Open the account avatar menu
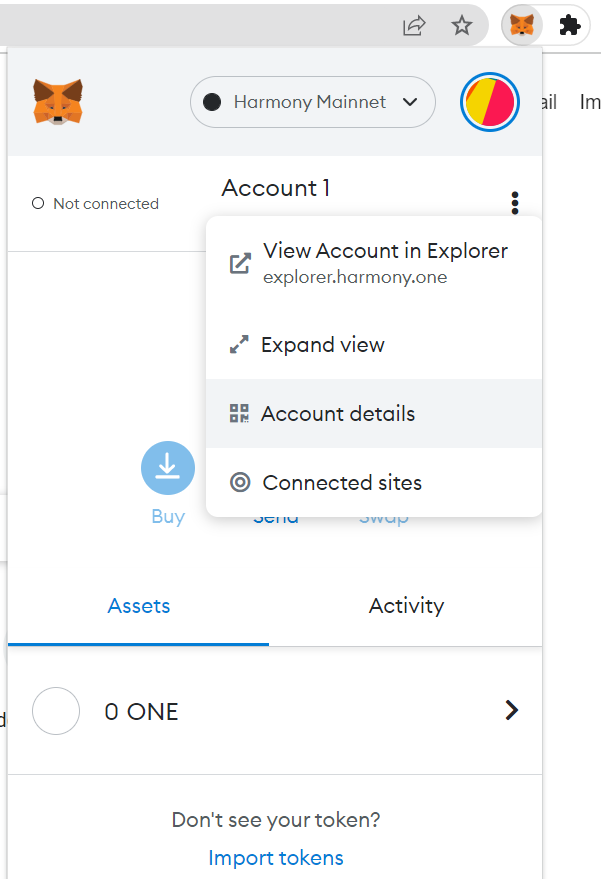The width and height of the screenshot is (601, 879). [x=489, y=102]
